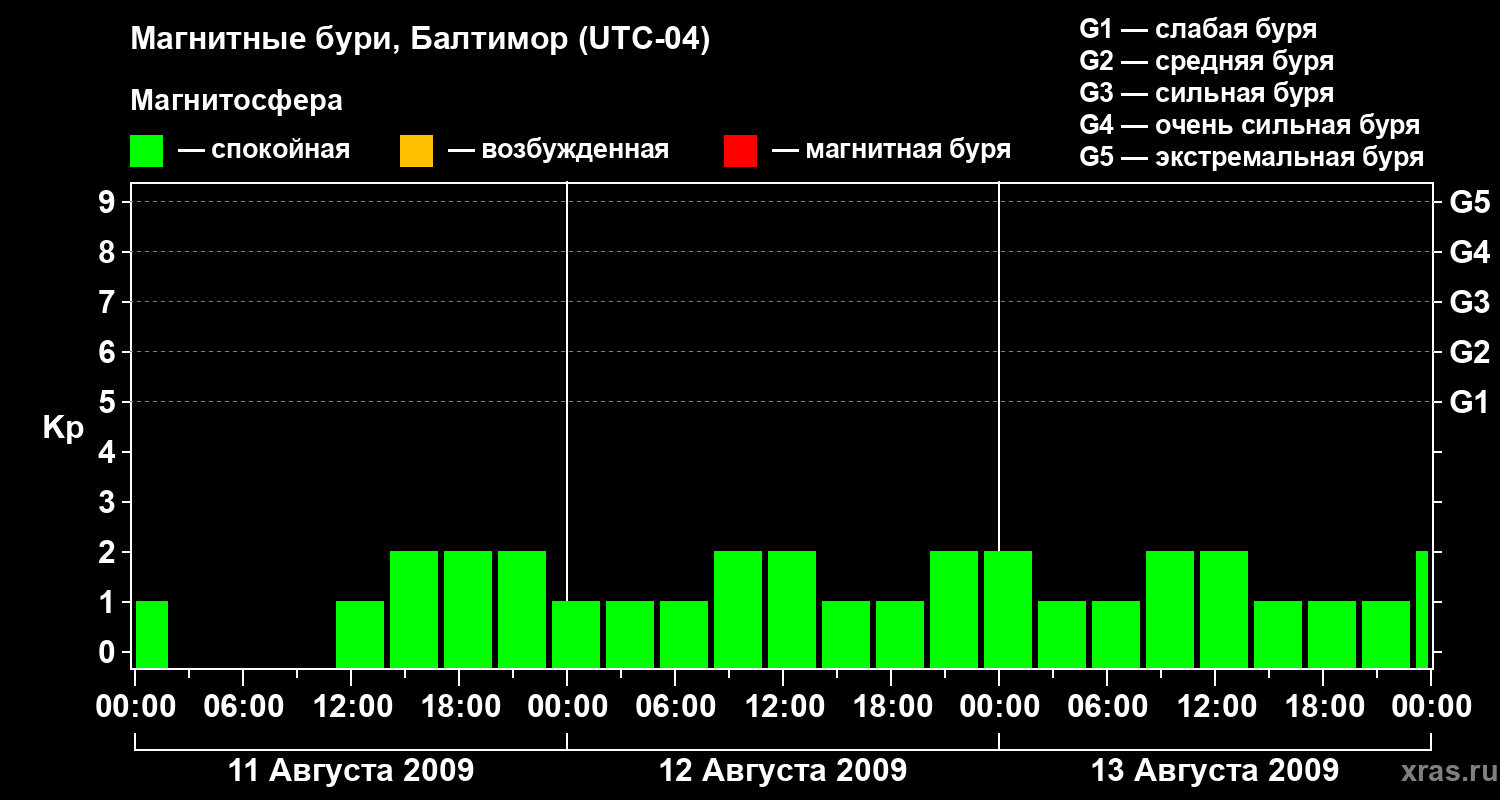Click the Kp 2 bar around 09:00 on 12 August
The image size is (1500, 800).
[738, 609]
